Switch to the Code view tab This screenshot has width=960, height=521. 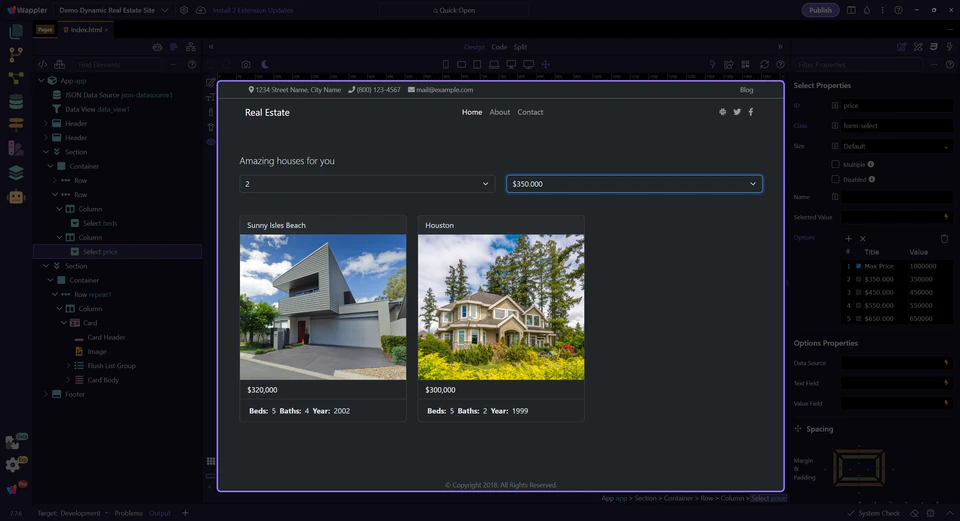click(499, 47)
